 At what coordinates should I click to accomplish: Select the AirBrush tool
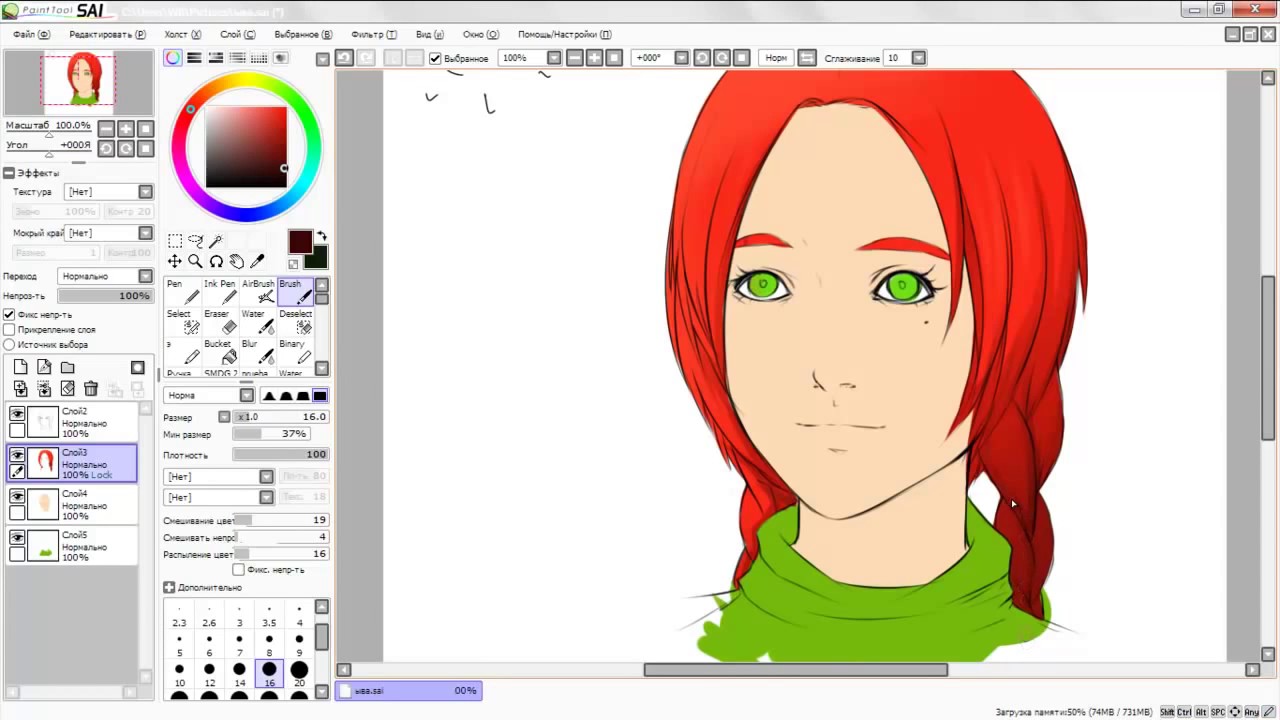(258, 291)
